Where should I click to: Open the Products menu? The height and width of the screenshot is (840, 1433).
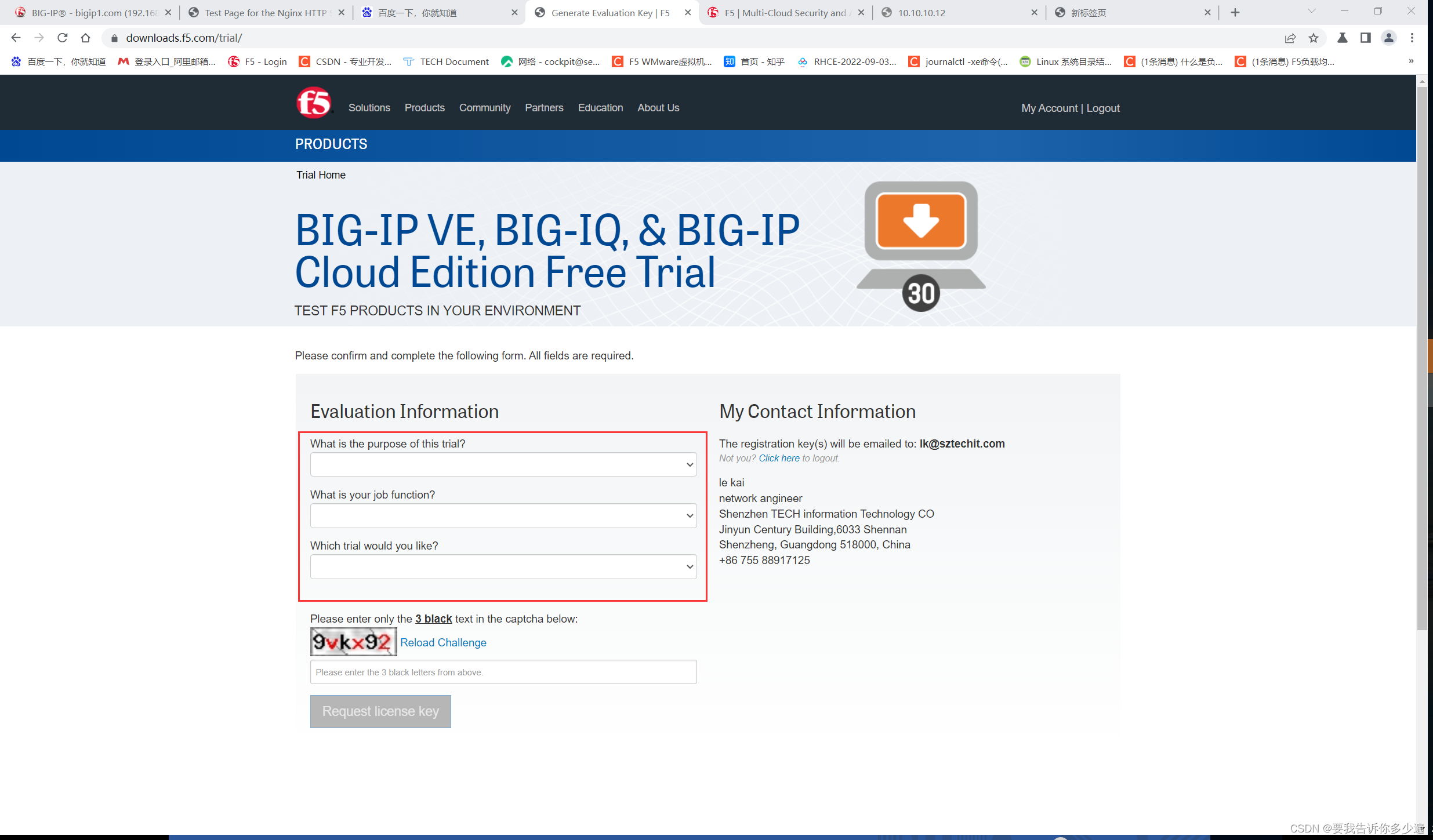point(425,108)
